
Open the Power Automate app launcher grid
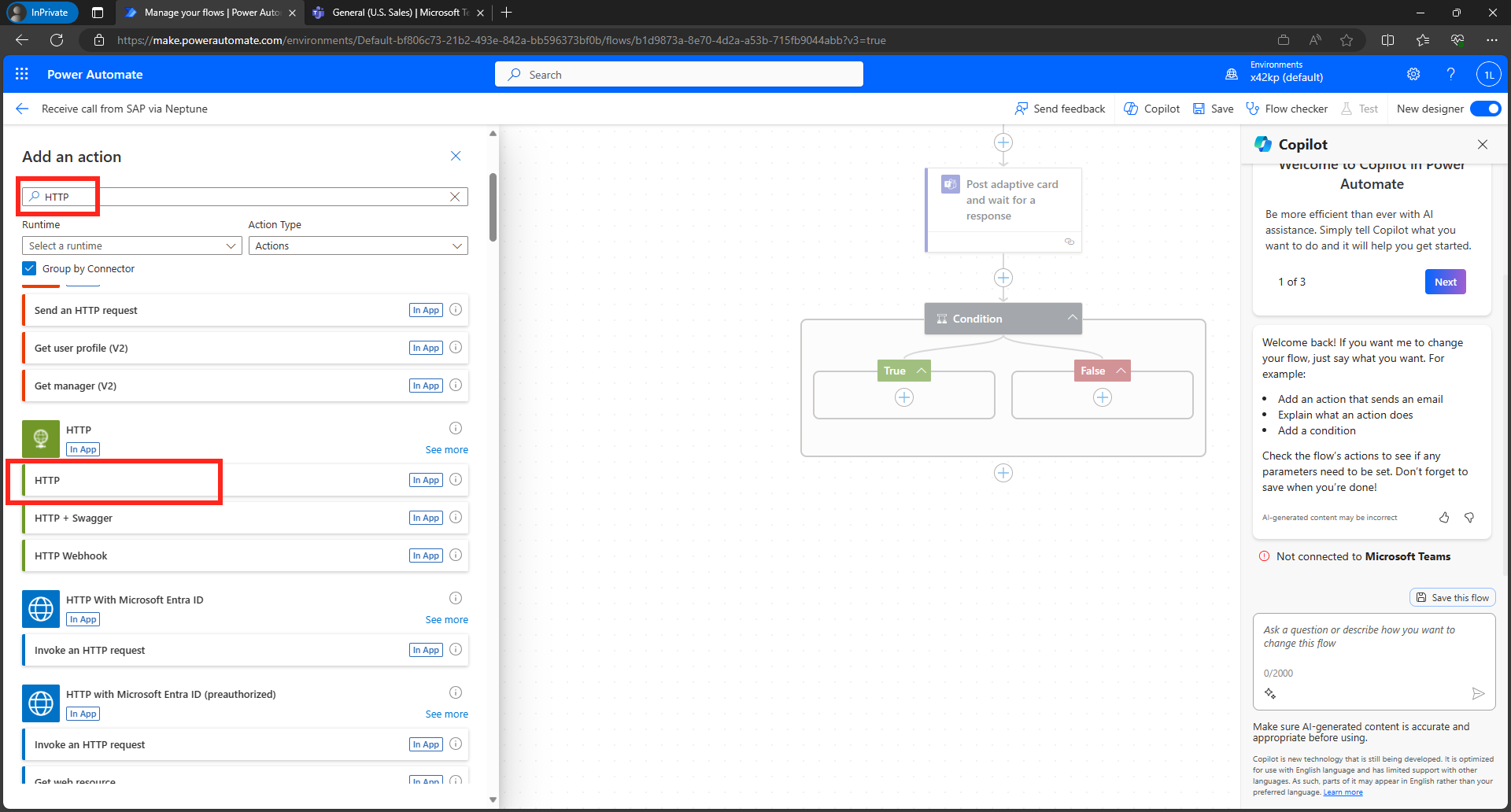coord(22,74)
